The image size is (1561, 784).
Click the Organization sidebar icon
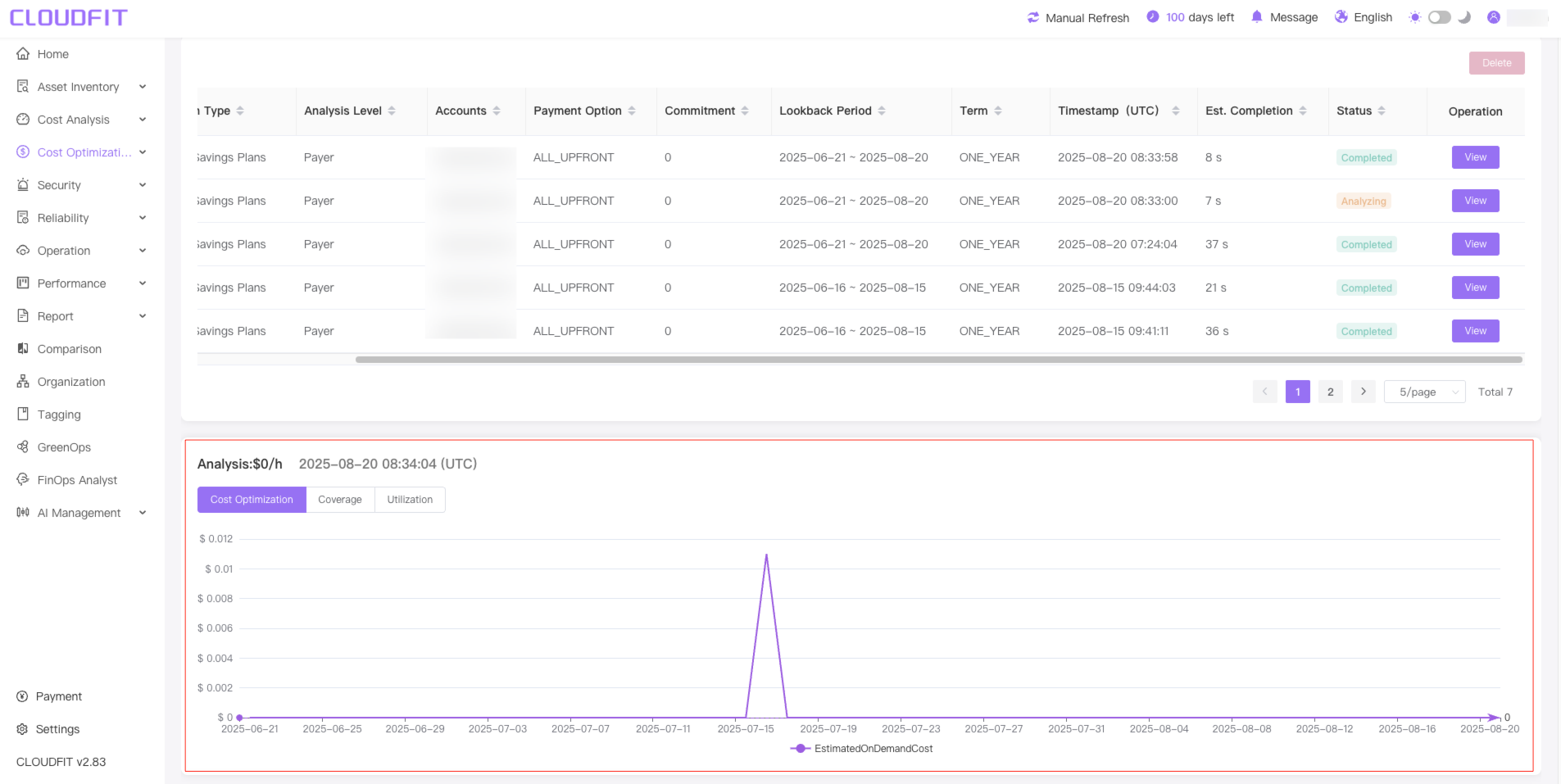[23, 382]
